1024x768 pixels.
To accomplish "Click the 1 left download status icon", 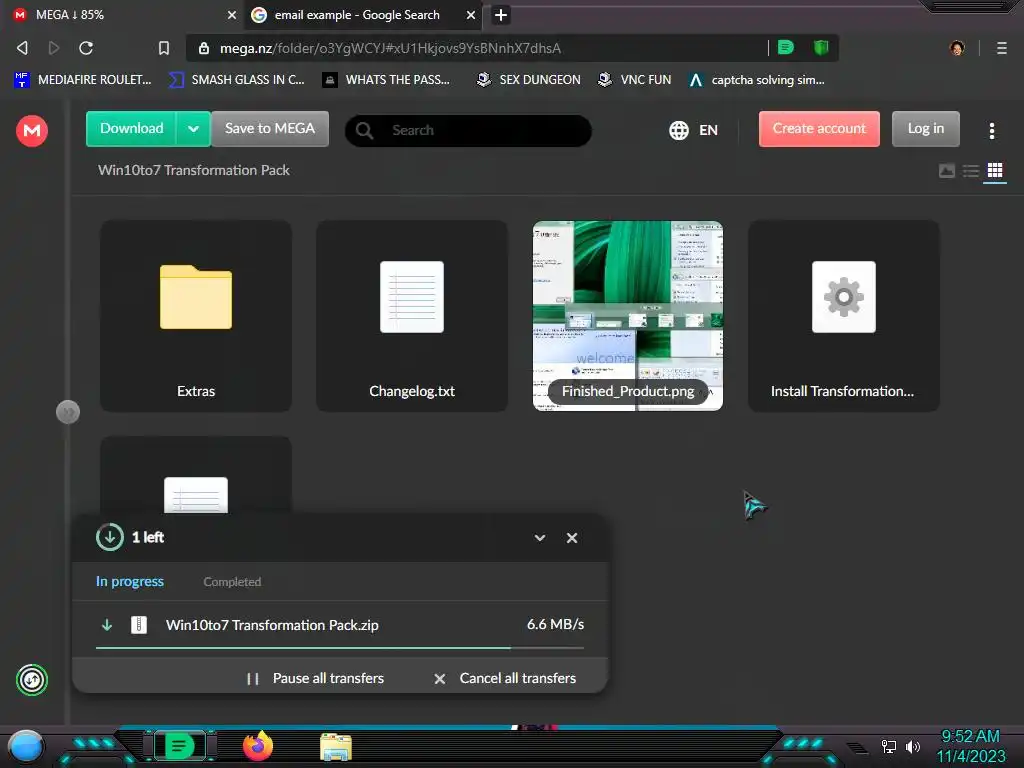I will click(110, 537).
